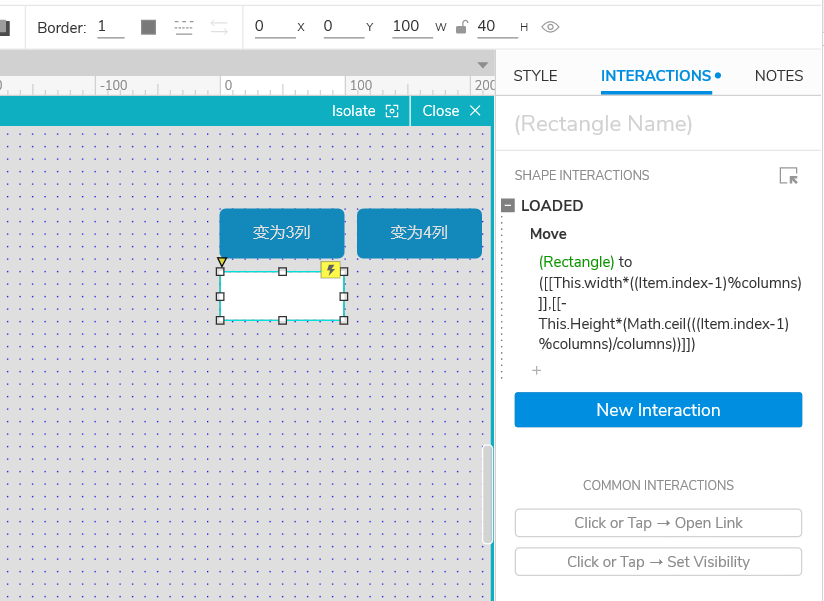Viewport: 824px width, 601px height.
Task: Click the Isolate icon in repeater header
Action: [392, 111]
